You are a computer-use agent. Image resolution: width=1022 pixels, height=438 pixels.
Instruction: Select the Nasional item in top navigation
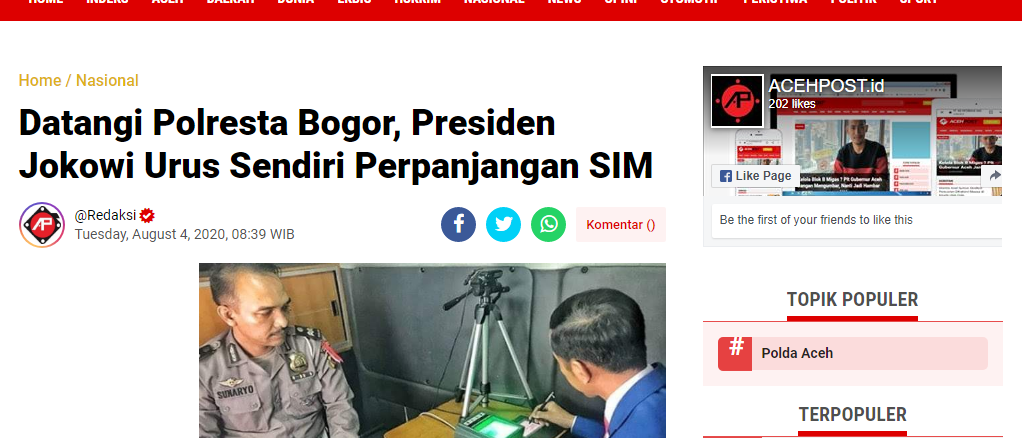pos(494,3)
